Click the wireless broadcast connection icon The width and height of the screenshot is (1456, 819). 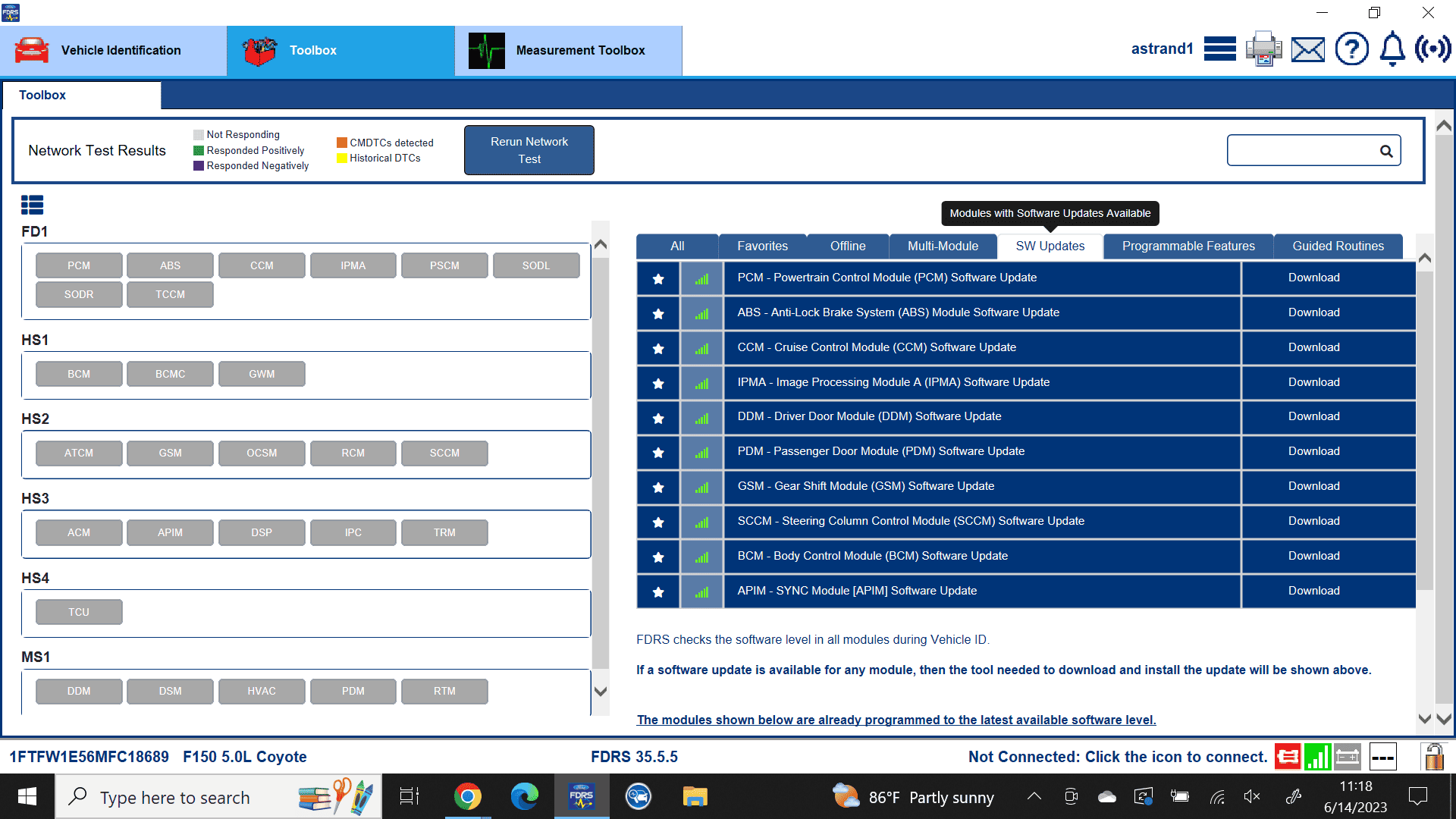click(x=1432, y=49)
